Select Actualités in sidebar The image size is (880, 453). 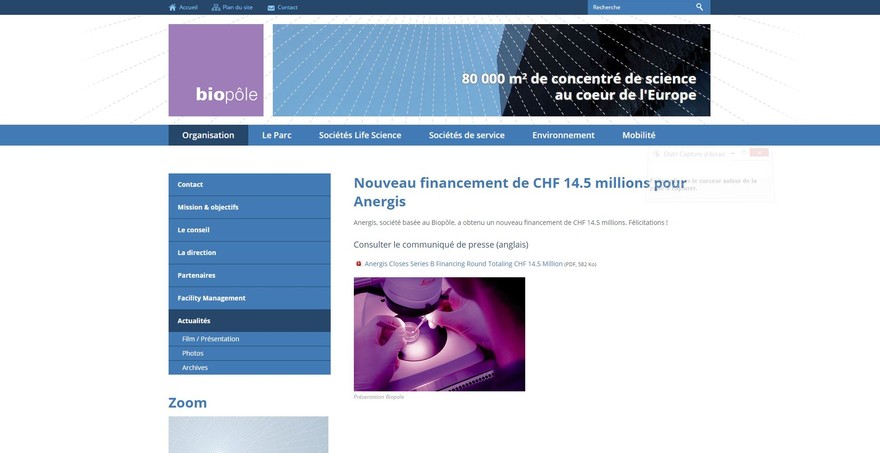[x=250, y=321]
